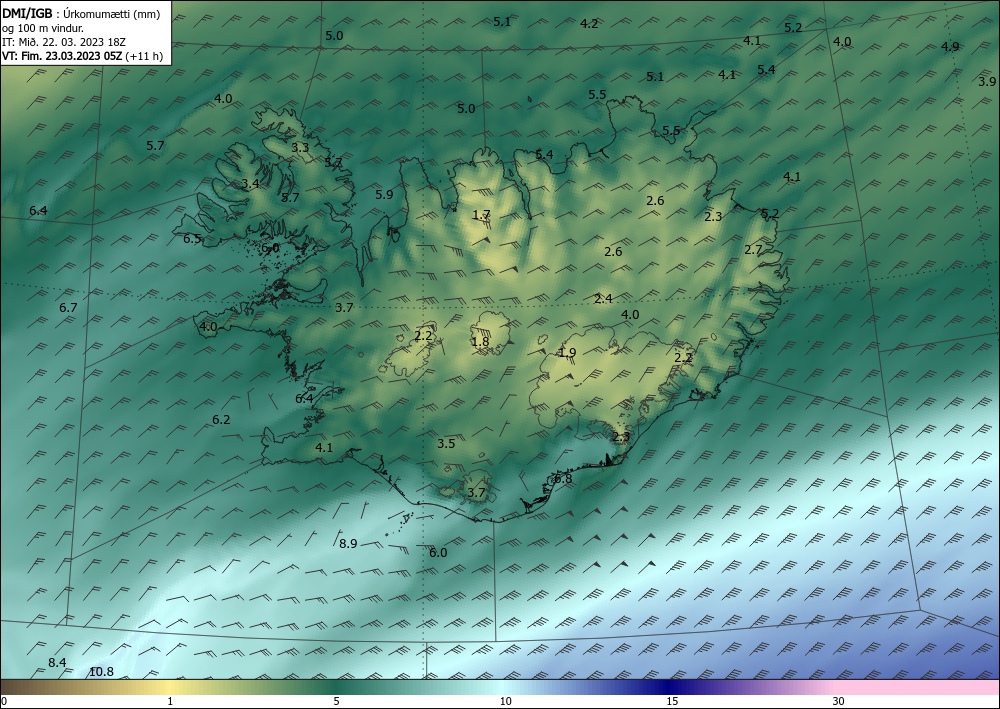Image resolution: width=1000 pixels, height=709 pixels.
Task: Select the 3.4 value in the Westfjords
Action: click(251, 184)
